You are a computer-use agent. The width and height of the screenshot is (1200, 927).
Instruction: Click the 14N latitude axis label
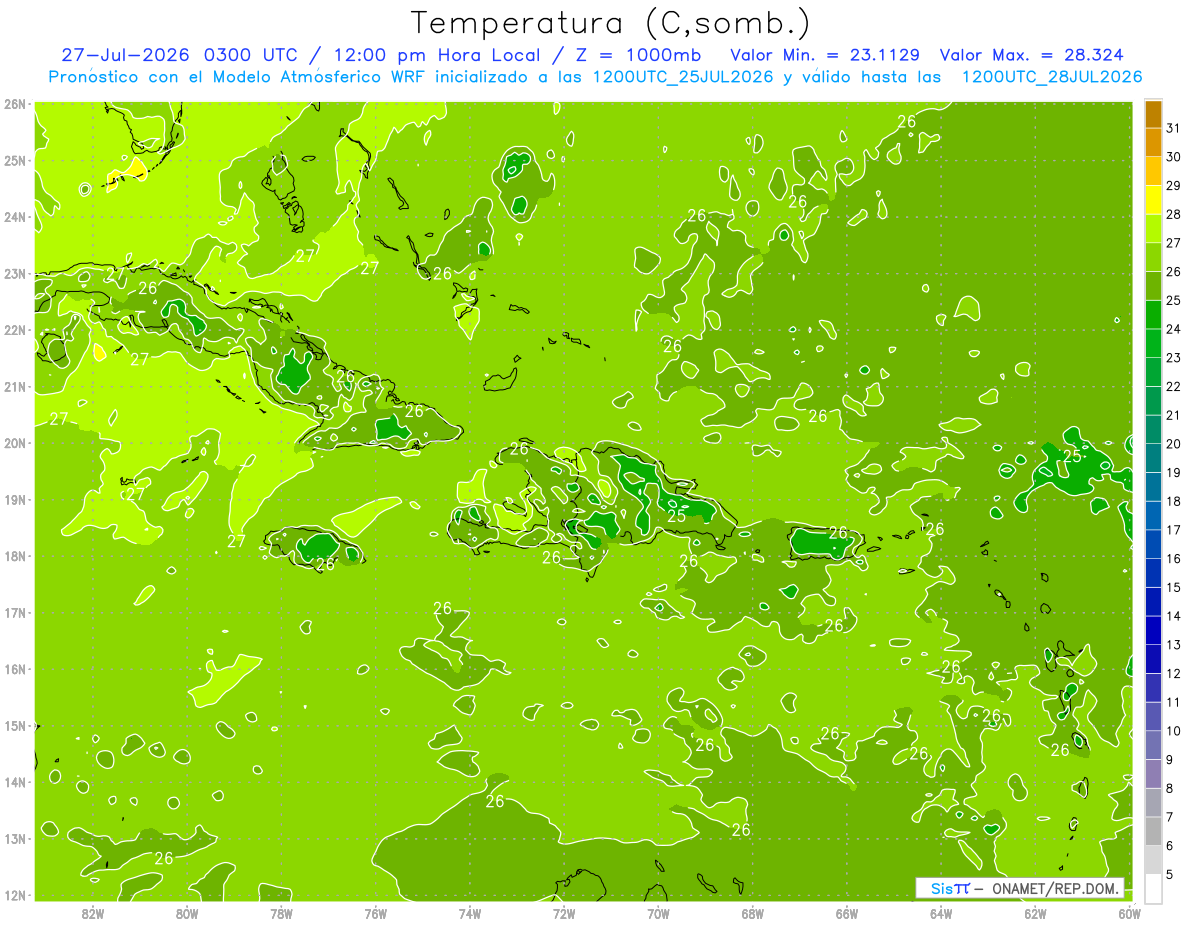coord(15,782)
